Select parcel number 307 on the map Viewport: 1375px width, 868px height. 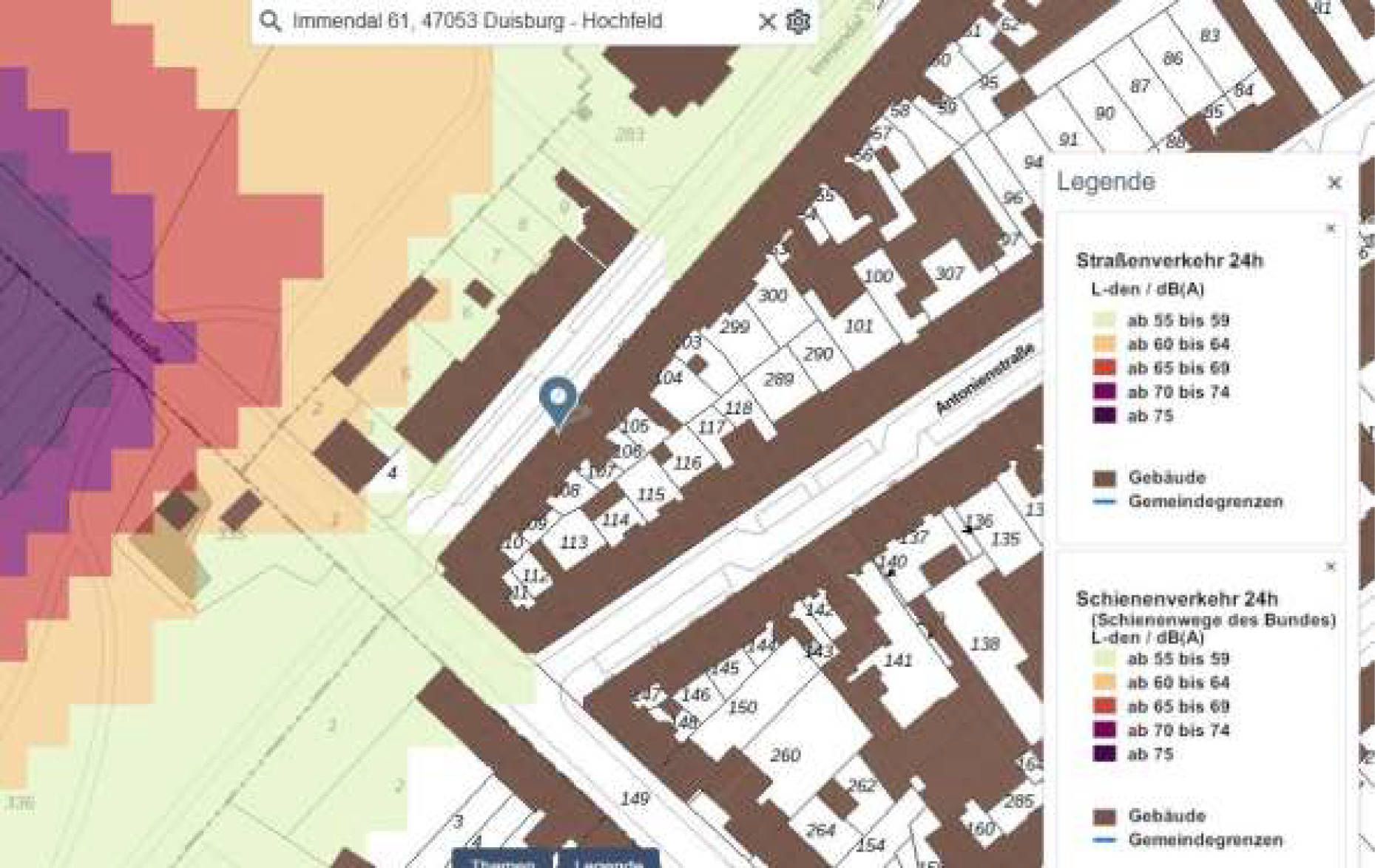(949, 274)
